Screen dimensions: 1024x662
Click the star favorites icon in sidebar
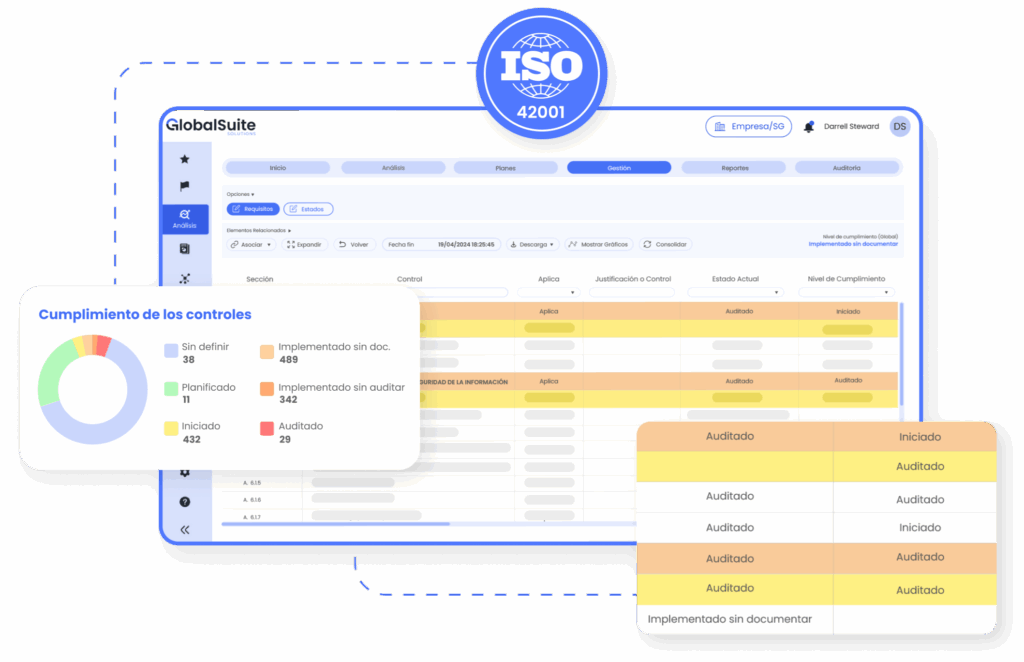pyautogui.click(x=184, y=159)
